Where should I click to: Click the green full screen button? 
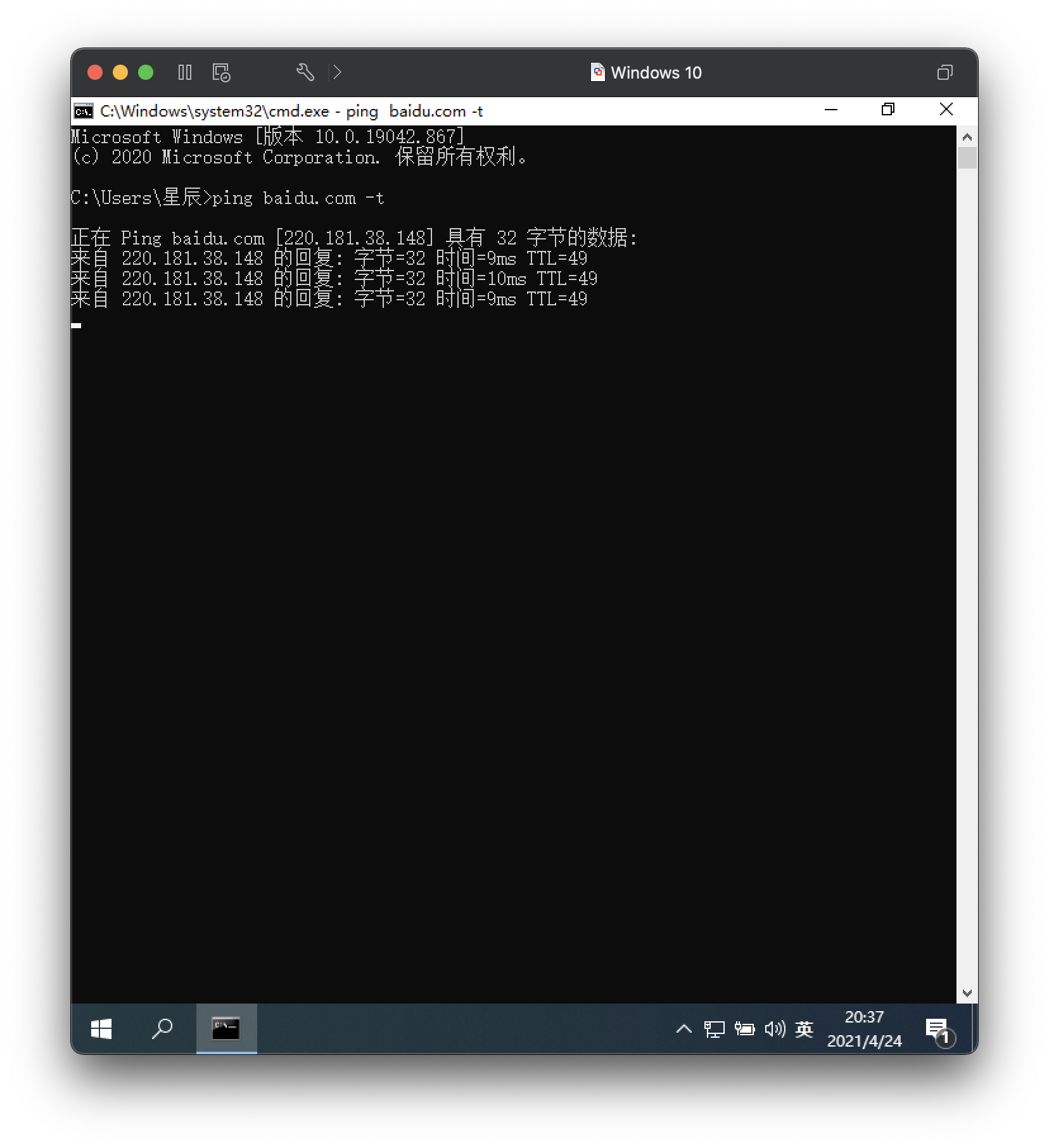[x=146, y=72]
